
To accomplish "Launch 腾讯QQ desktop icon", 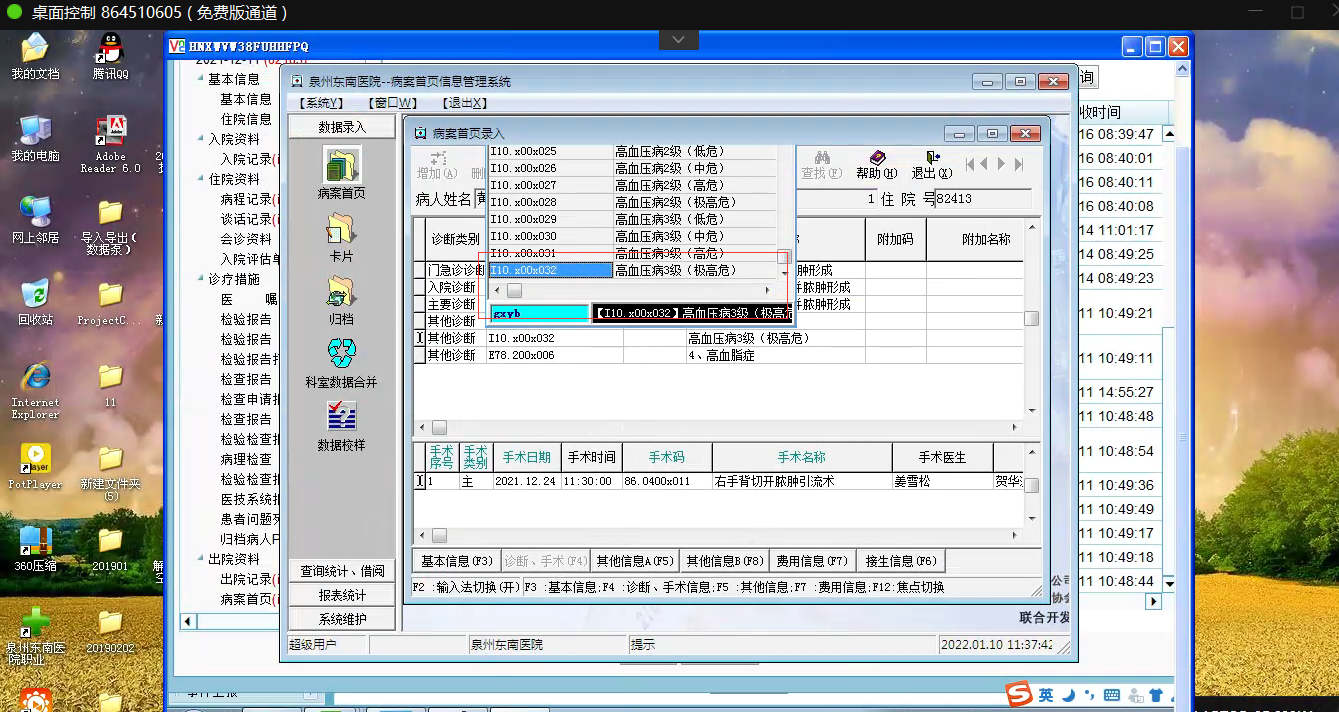I will coord(111,47).
